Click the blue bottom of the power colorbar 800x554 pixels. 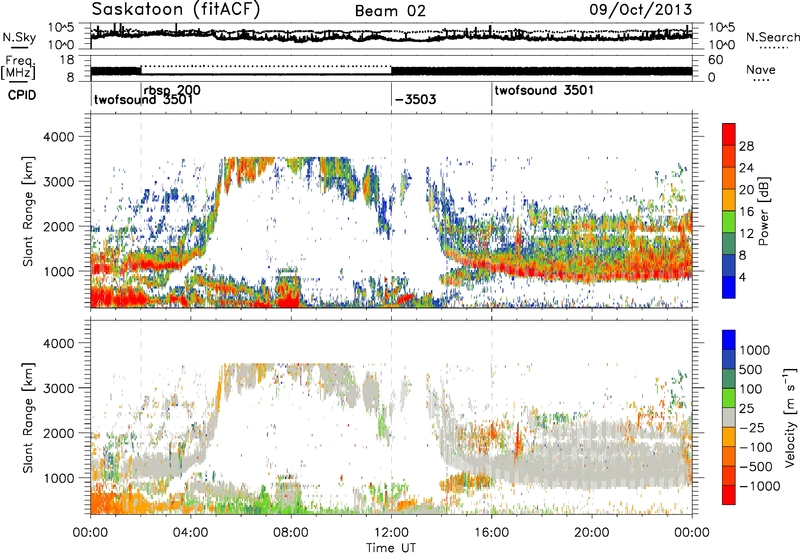(729, 287)
